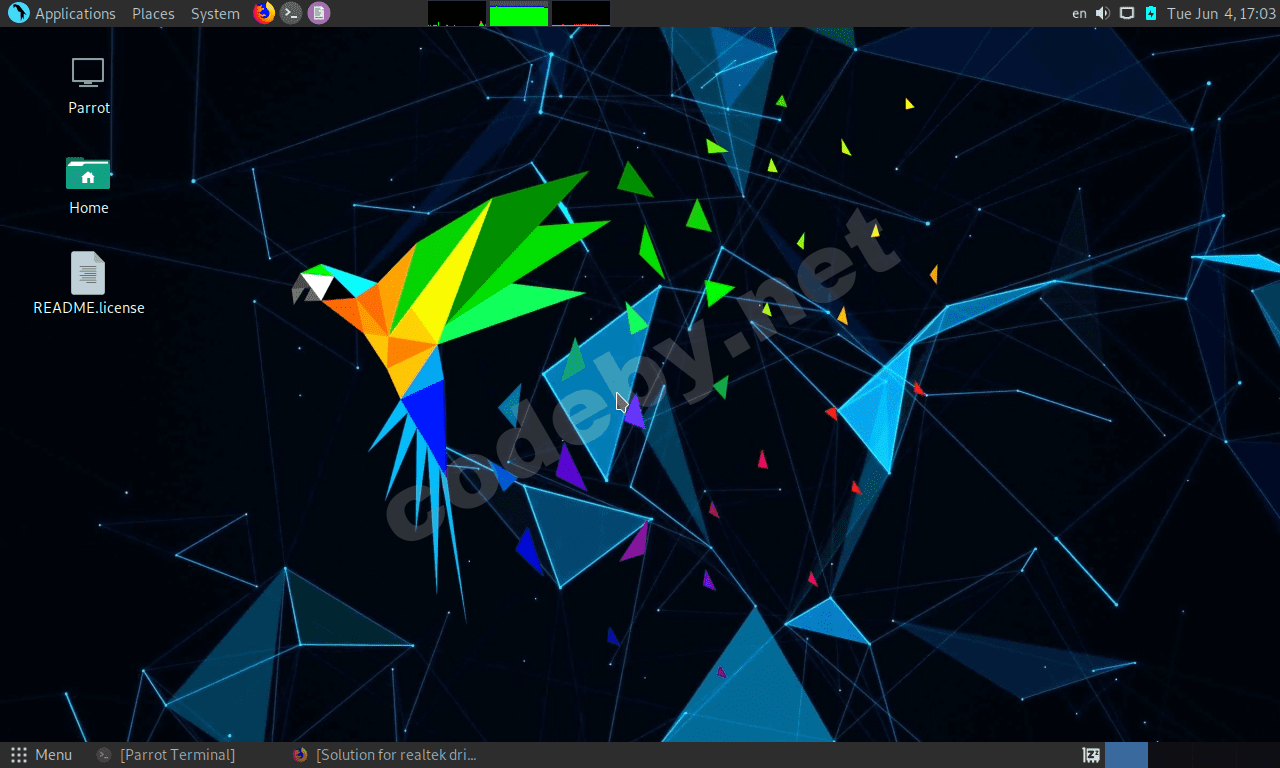
Task: Click the 'en' keyboard layout indicator
Action: [x=1079, y=14]
